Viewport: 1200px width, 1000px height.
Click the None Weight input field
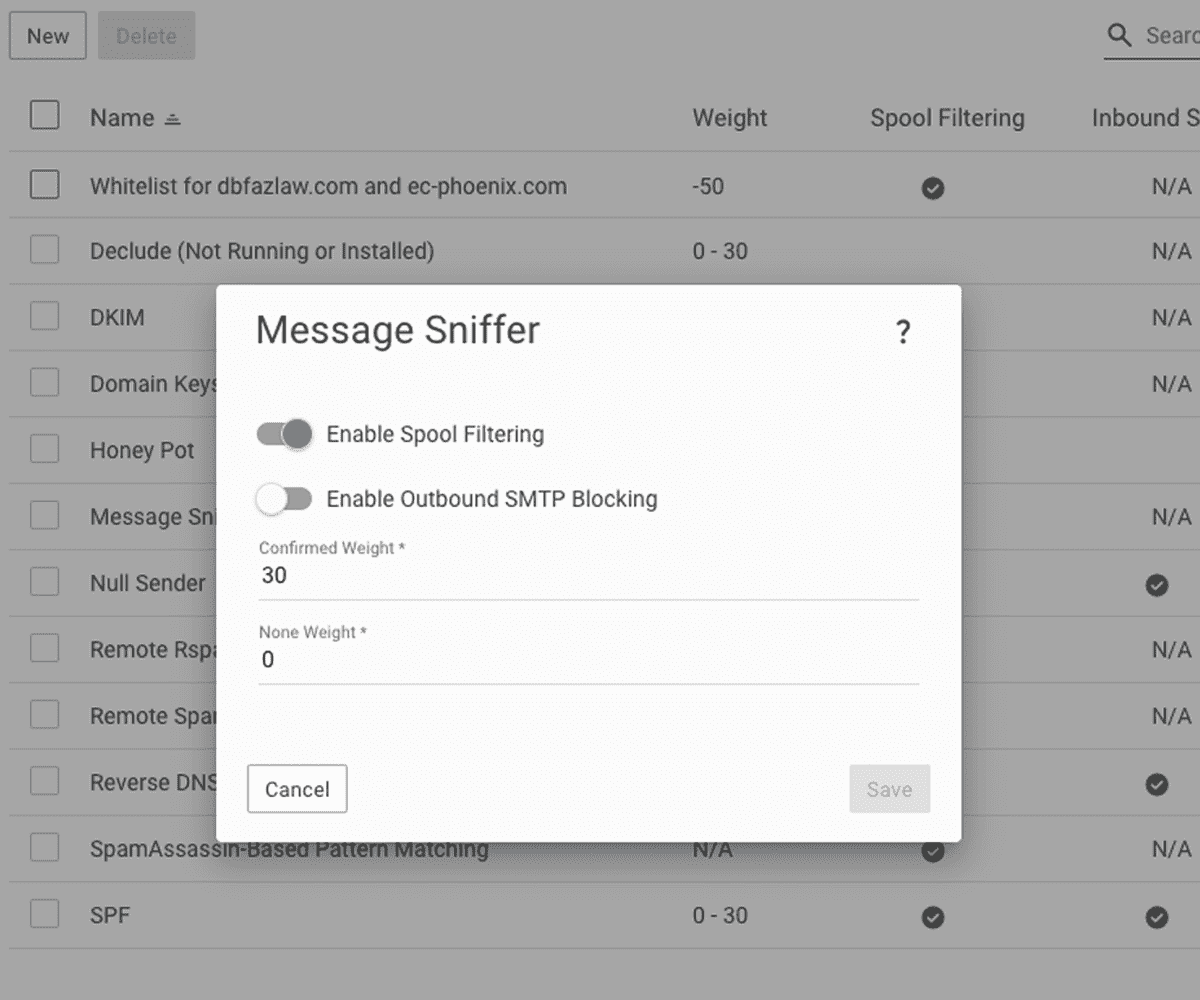[588, 660]
